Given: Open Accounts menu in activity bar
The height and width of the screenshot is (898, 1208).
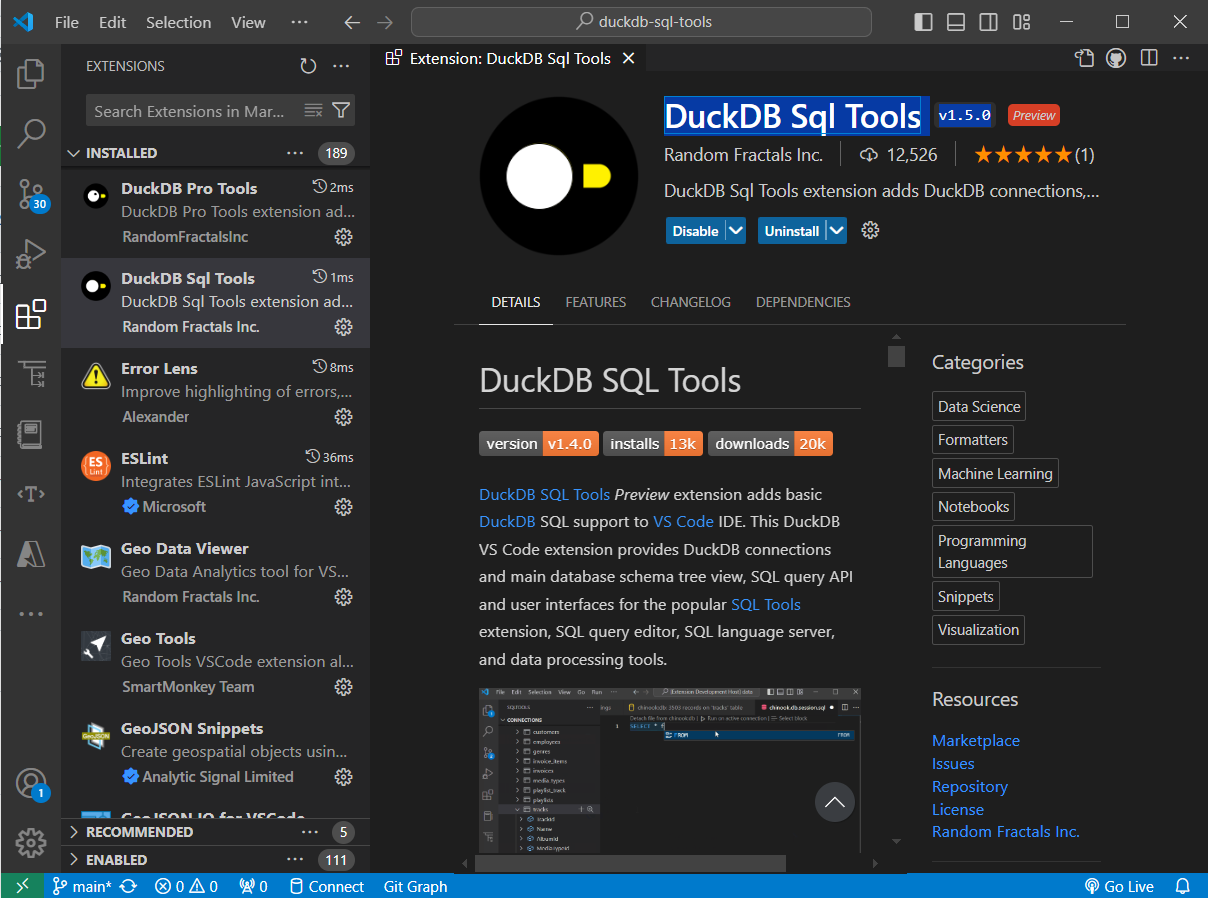Looking at the screenshot, I should pos(31,783).
